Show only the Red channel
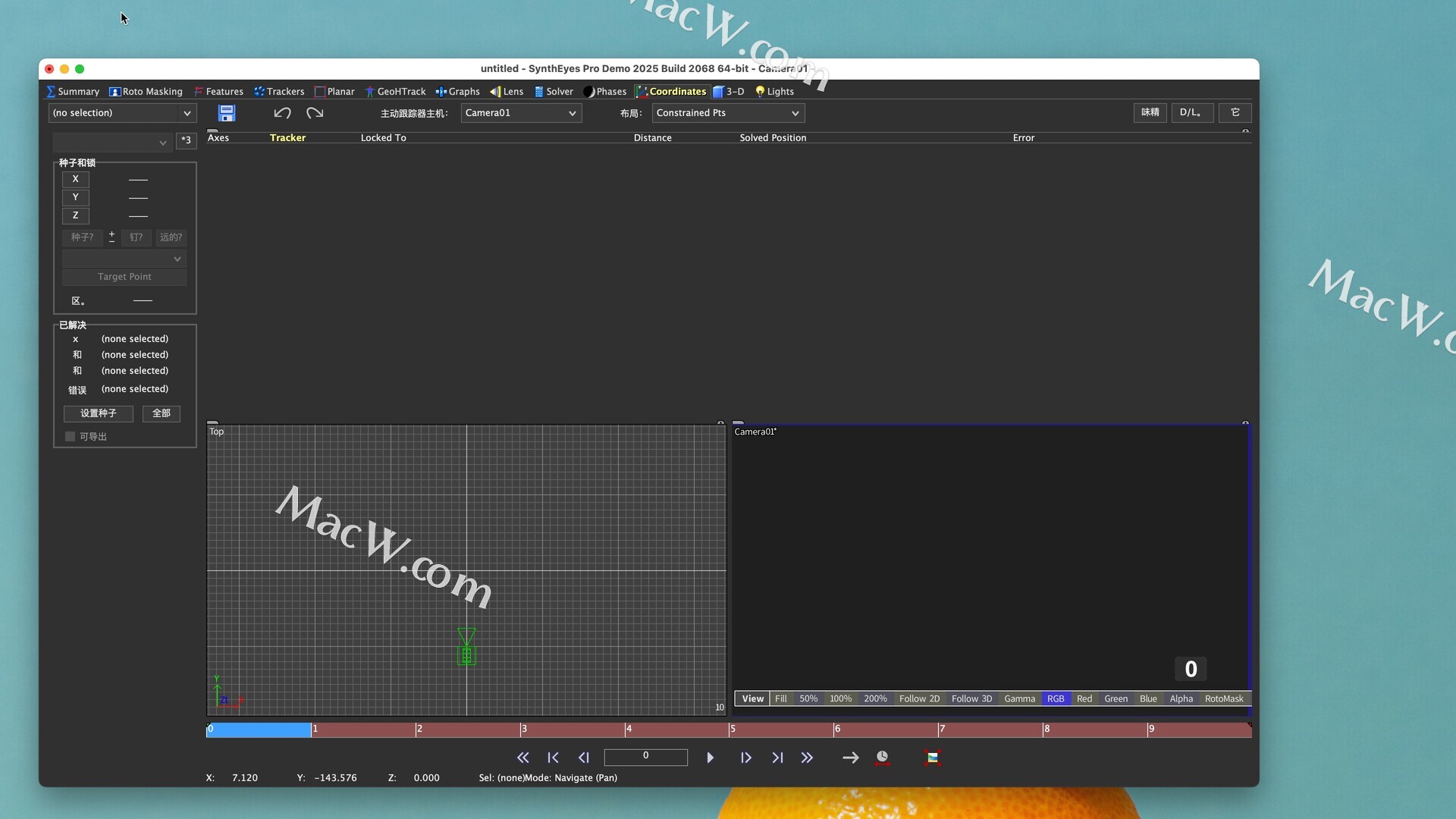1456x819 pixels. pyautogui.click(x=1084, y=699)
